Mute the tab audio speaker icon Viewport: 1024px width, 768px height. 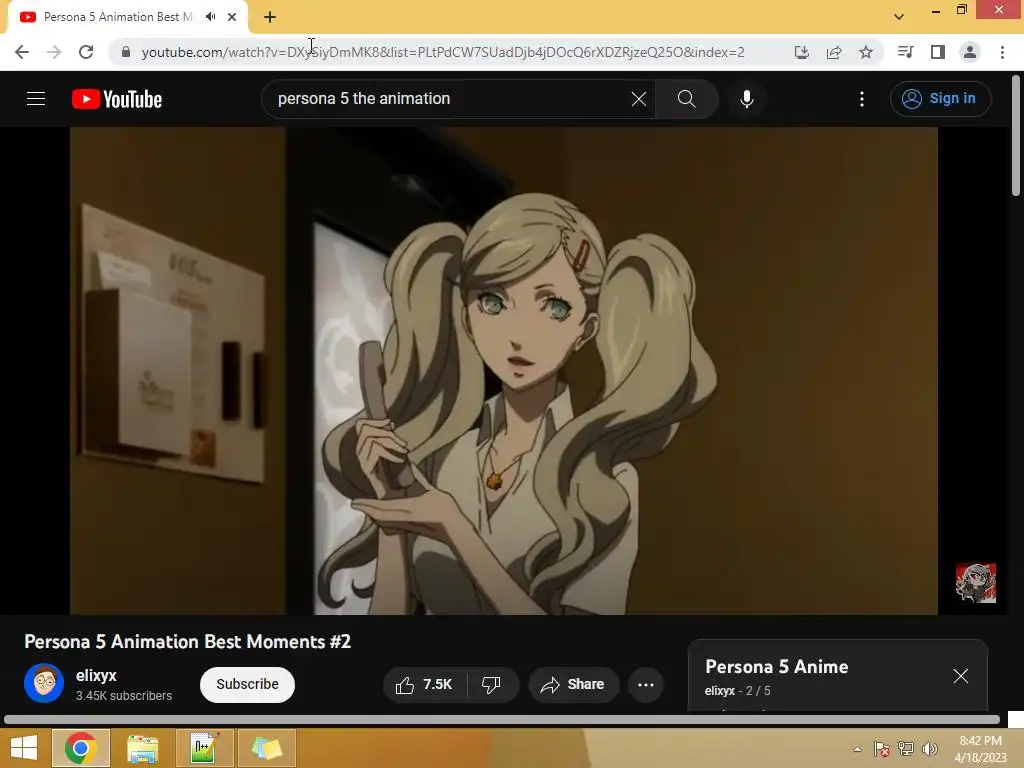[210, 17]
